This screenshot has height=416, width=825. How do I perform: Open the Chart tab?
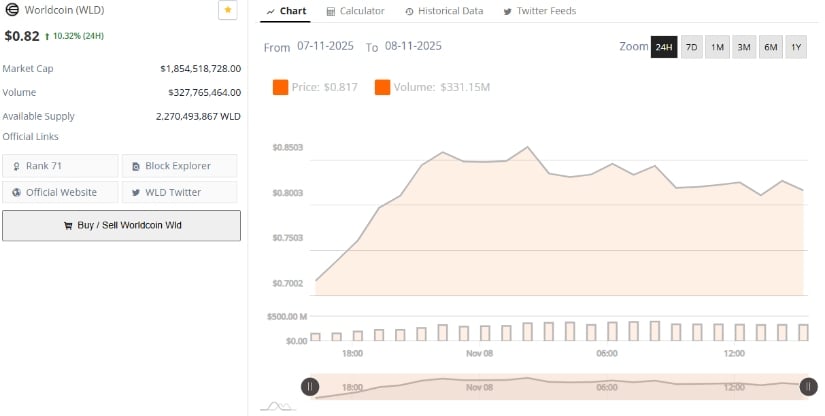coord(286,11)
